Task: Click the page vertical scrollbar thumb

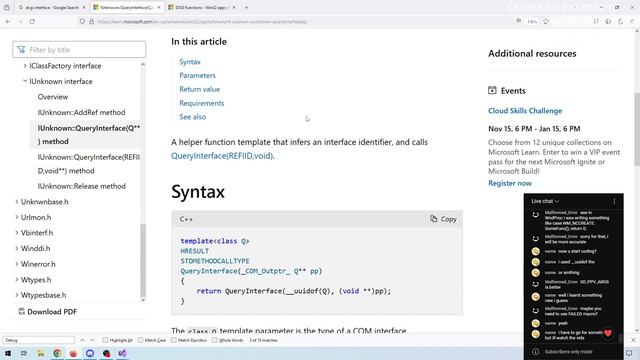Action: 637,129
